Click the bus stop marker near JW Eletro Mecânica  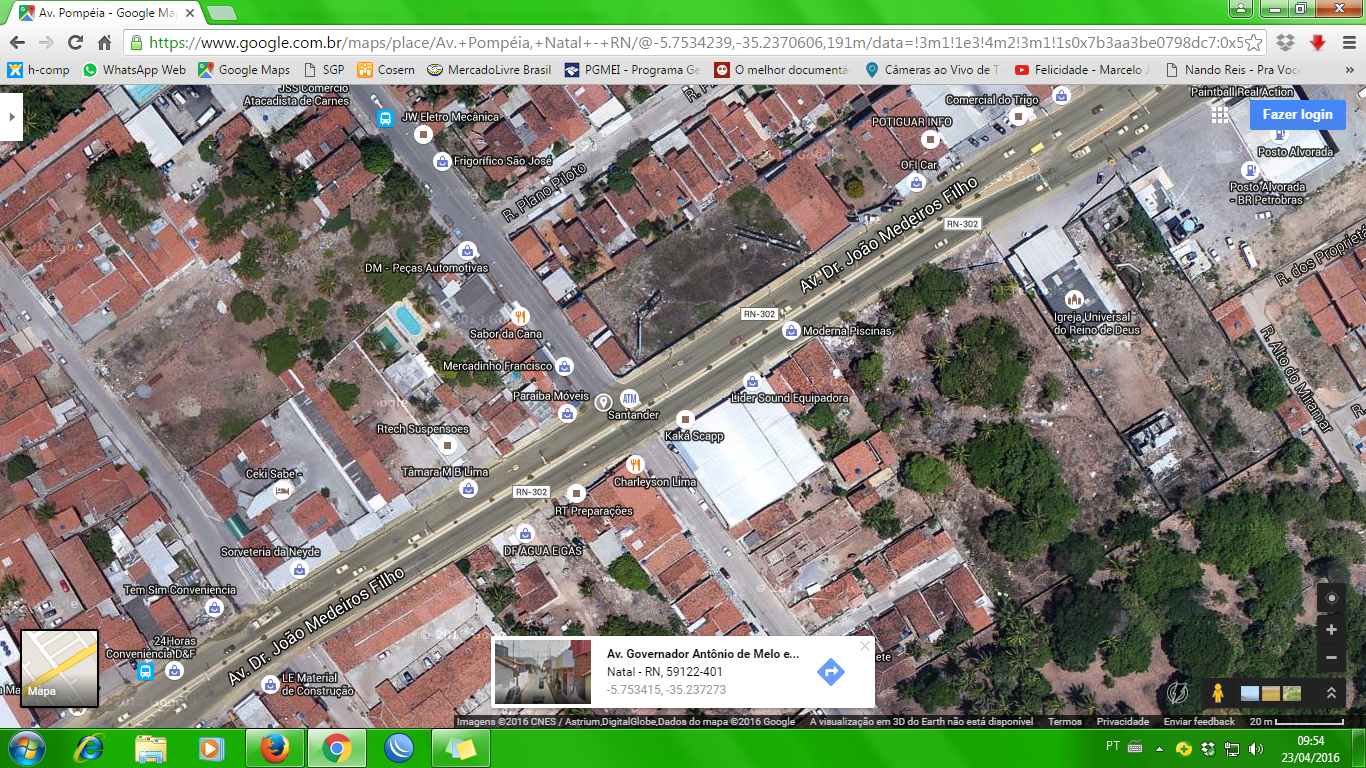pos(385,119)
